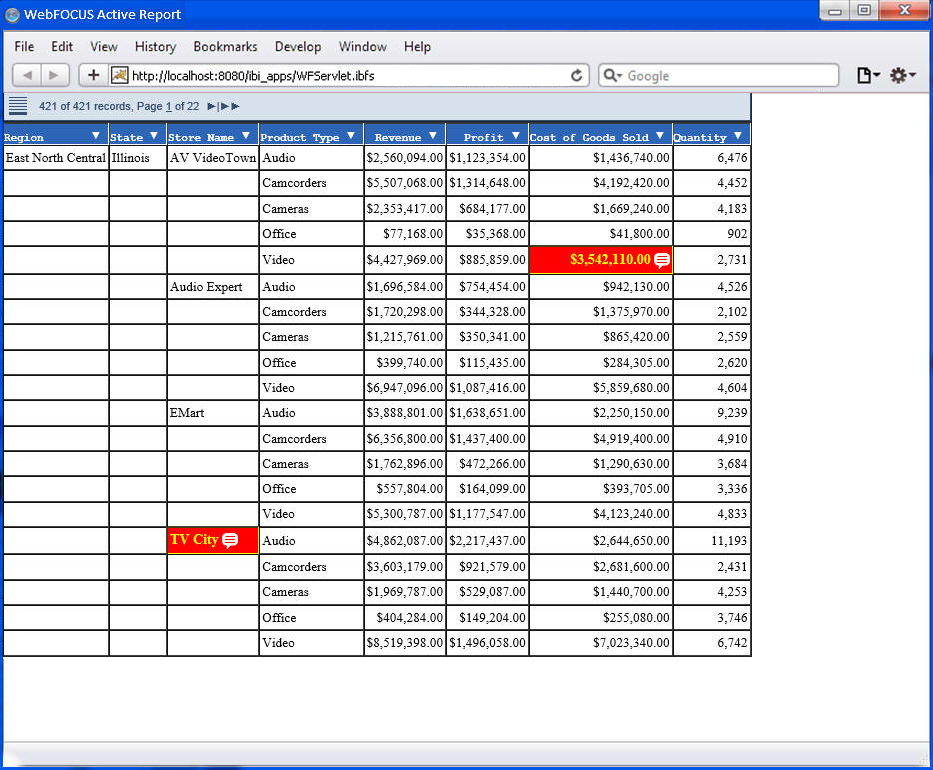933x770 pixels.
Task: Click cost value $5,859,680.00
Action: click(631, 388)
